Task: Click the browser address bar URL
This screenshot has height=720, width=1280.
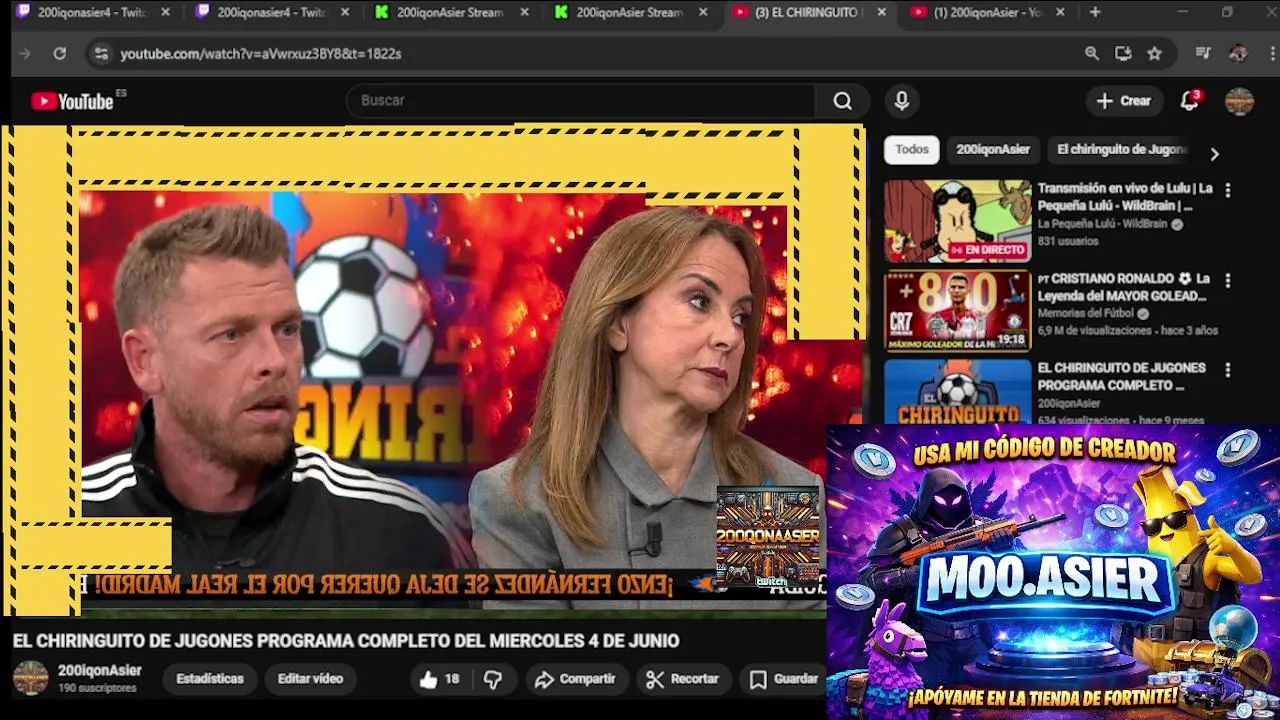Action: (x=261, y=54)
